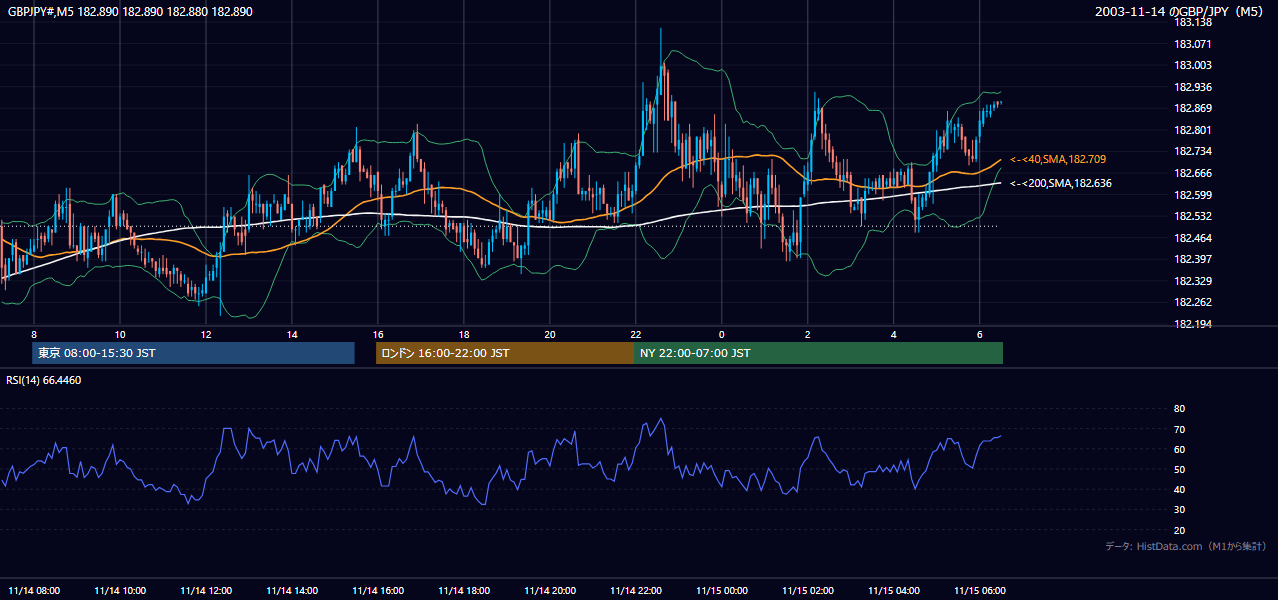Click price level 182.262 on the axis
This screenshot has width=1278, height=600.
click(x=1192, y=302)
